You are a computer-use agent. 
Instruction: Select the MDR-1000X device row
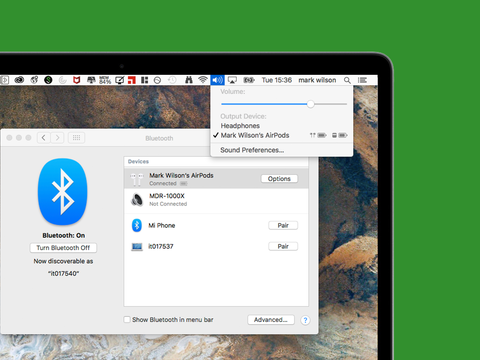(x=216, y=199)
